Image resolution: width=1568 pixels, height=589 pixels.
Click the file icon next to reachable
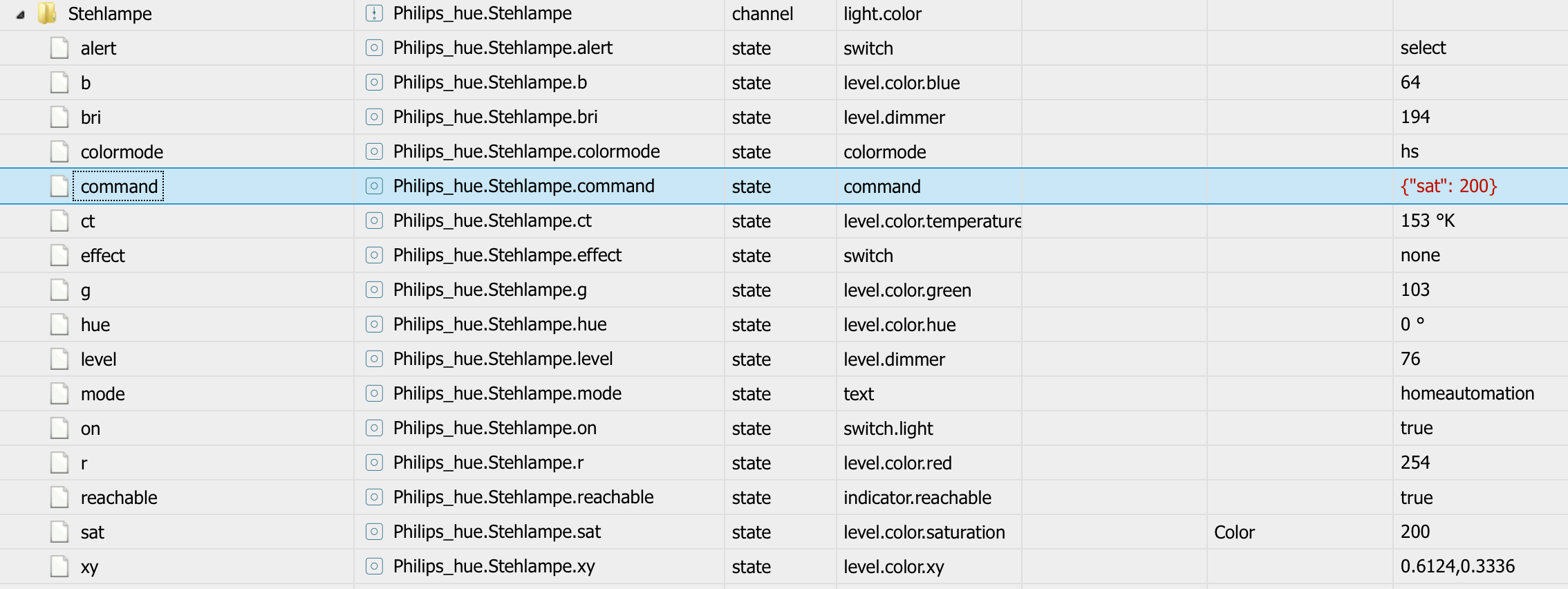click(x=59, y=497)
